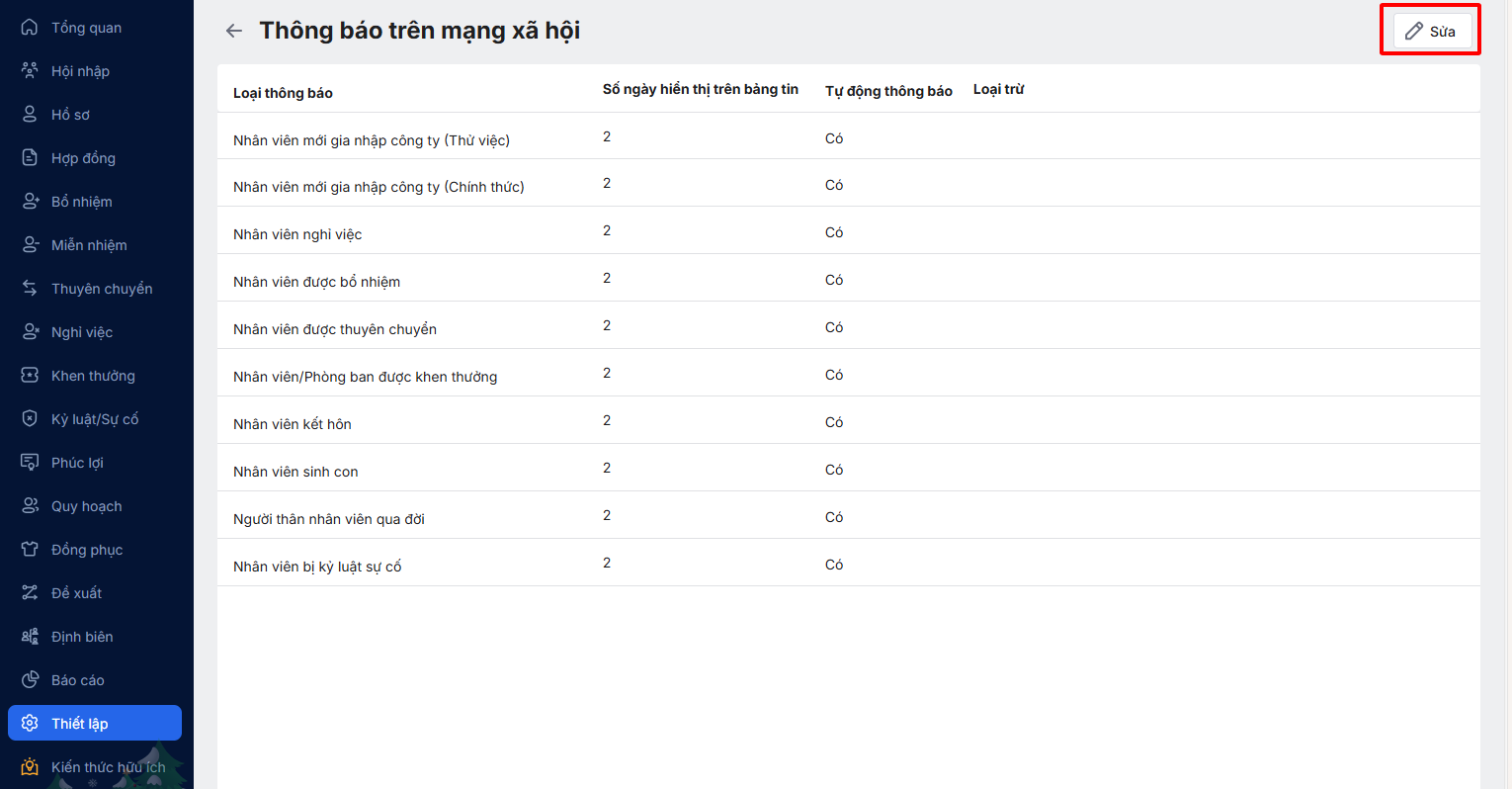Click the pencil Sửa edit button
This screenshot has width=1512, height=789.
pyautogui.click(x=1431, y=32)
